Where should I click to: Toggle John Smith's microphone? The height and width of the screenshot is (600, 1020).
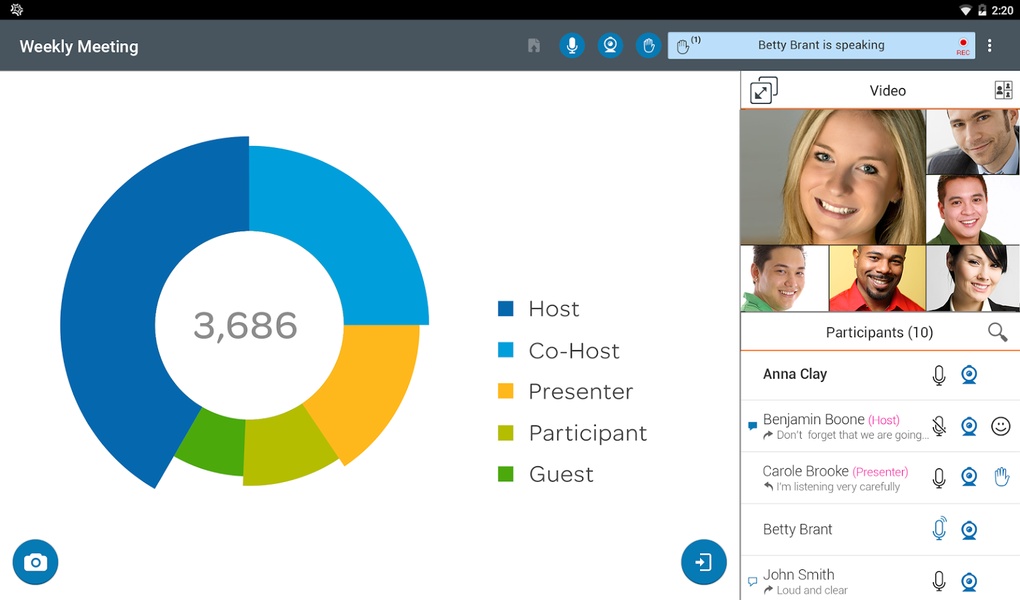point(939,581)
